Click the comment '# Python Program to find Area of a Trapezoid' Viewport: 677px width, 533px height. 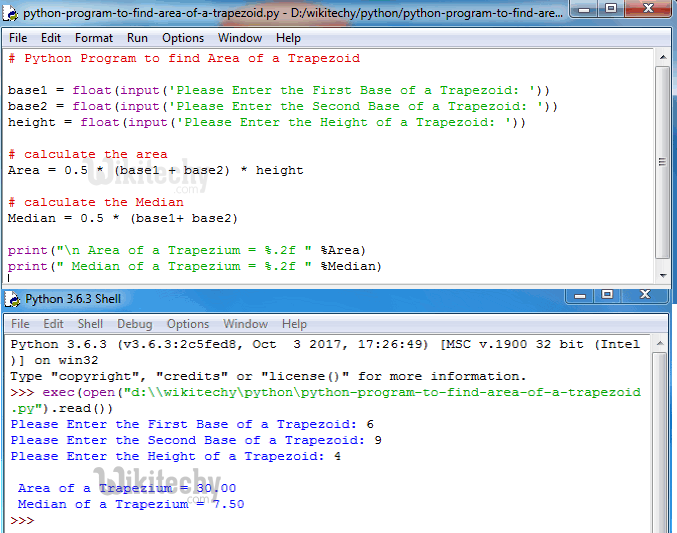[184, 58]
